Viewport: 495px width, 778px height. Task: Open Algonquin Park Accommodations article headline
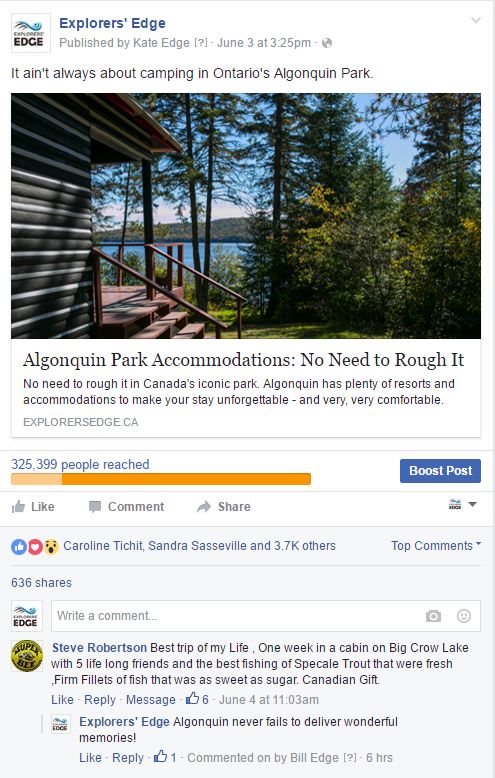[x=244, y=360]
